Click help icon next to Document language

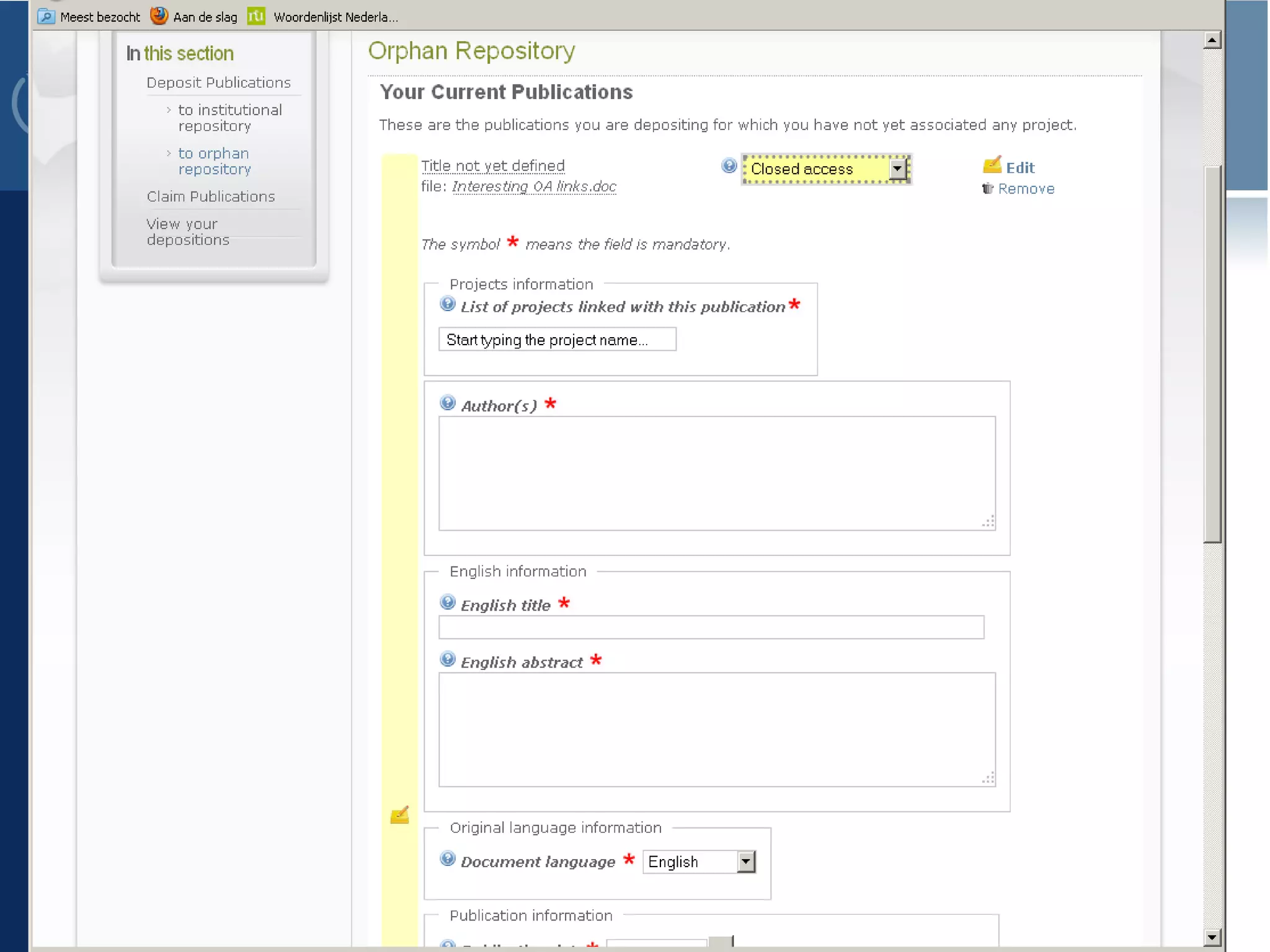click(x=447, y=858)
